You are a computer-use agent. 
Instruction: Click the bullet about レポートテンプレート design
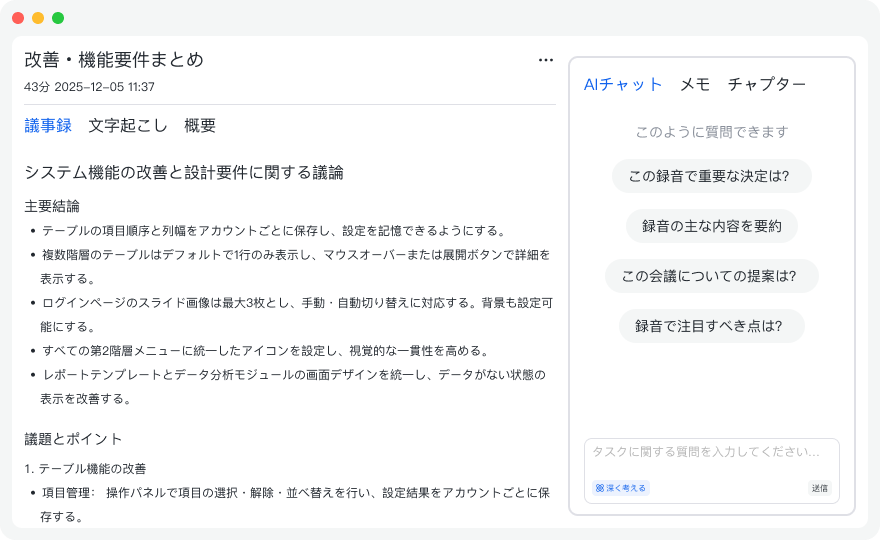point(293,386)
